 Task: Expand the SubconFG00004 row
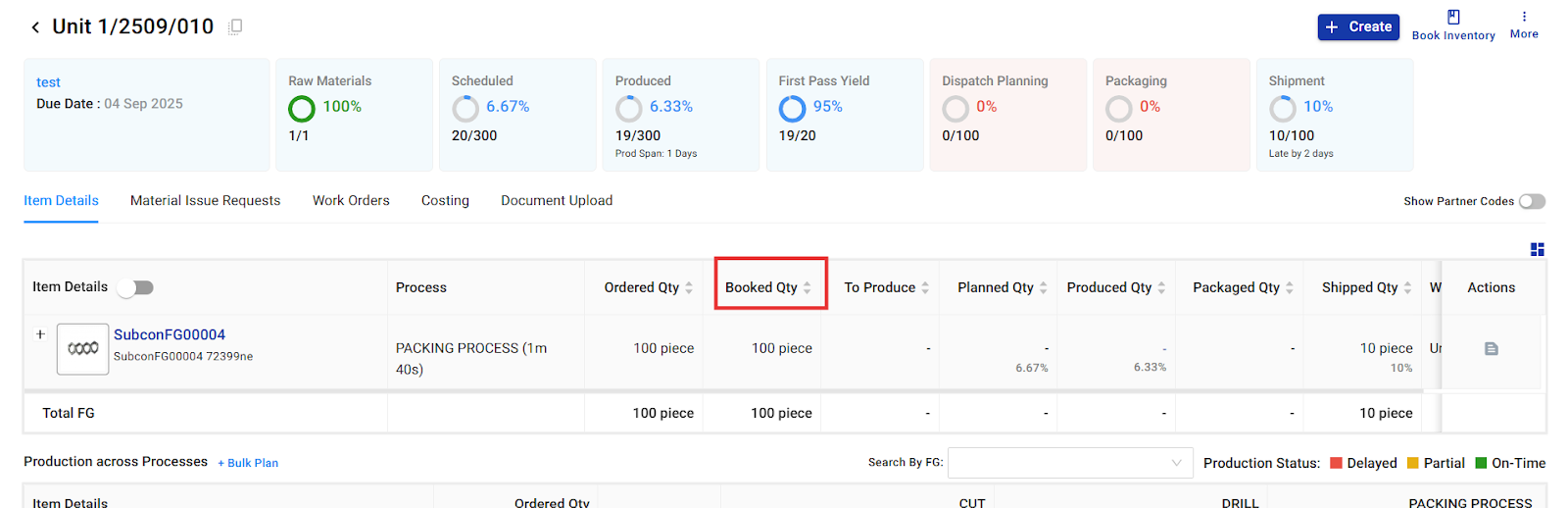[x=40, y=334]
